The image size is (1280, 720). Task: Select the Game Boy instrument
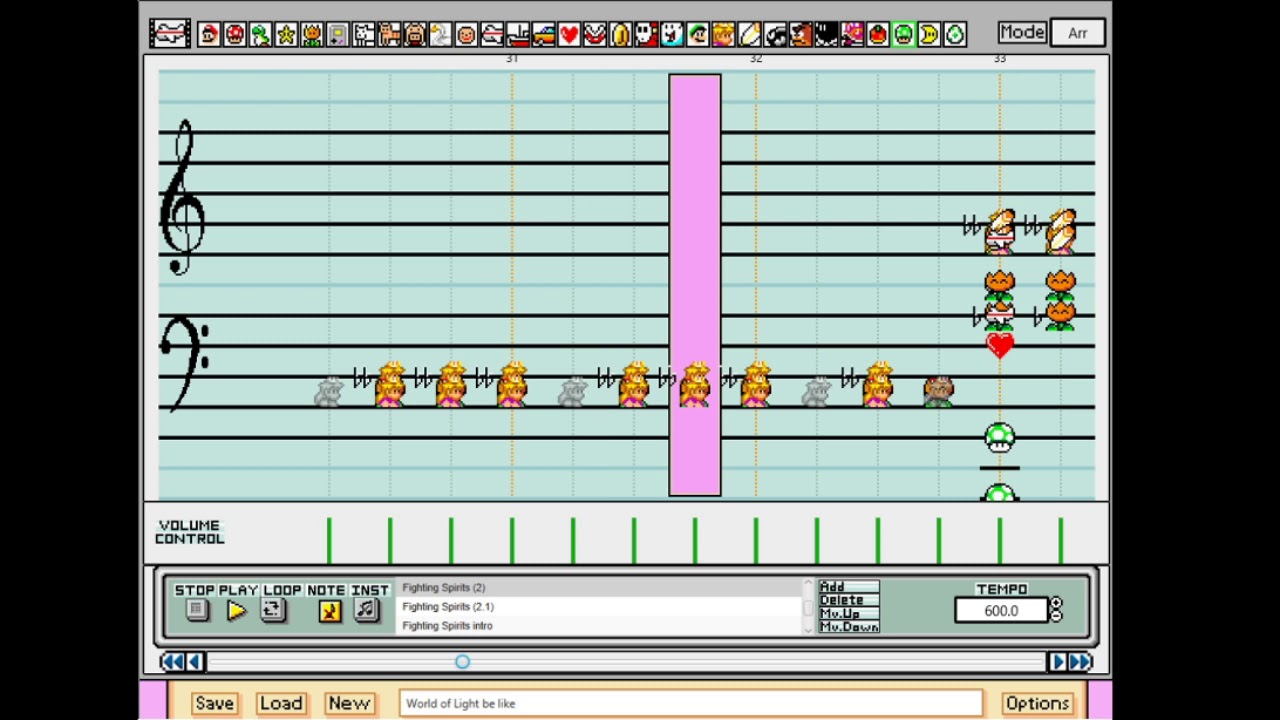pyautogui.click(x=338, y=35)
